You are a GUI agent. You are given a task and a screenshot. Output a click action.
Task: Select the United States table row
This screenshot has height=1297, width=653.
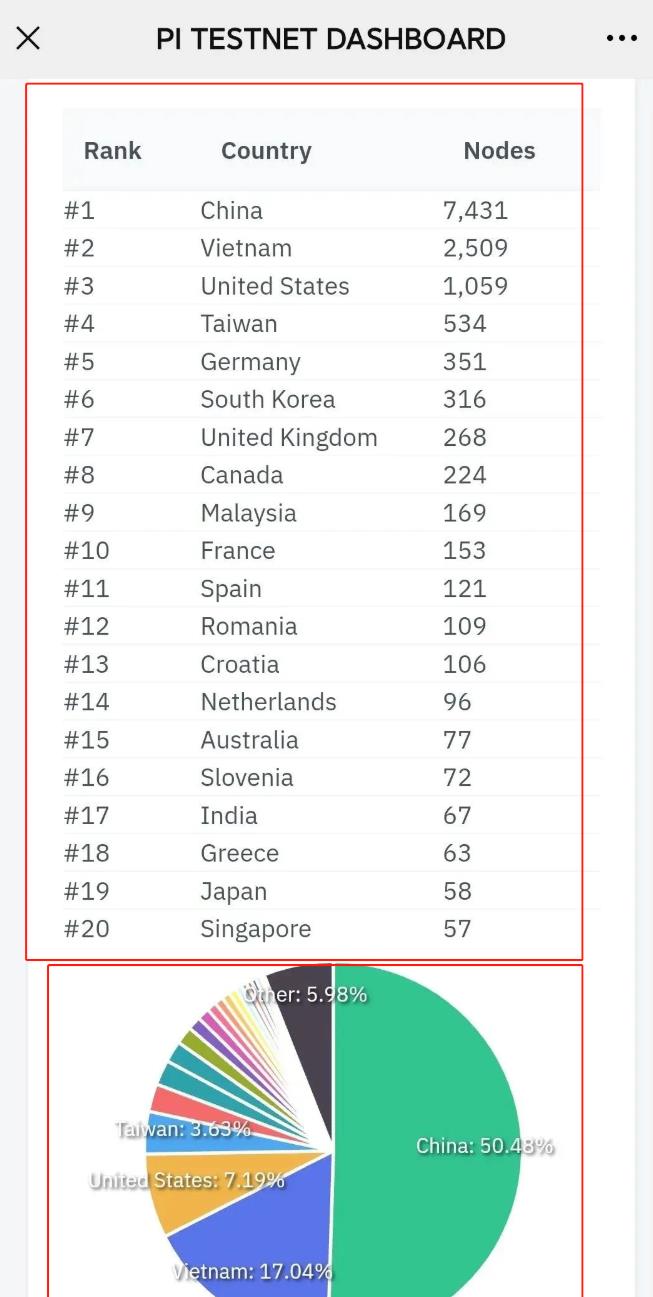[332, 286]
